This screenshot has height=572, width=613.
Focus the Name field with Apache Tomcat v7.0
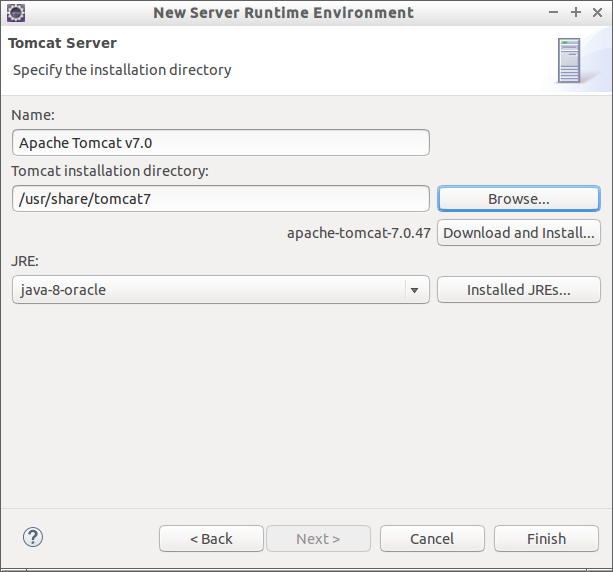(x=221, y=143)
